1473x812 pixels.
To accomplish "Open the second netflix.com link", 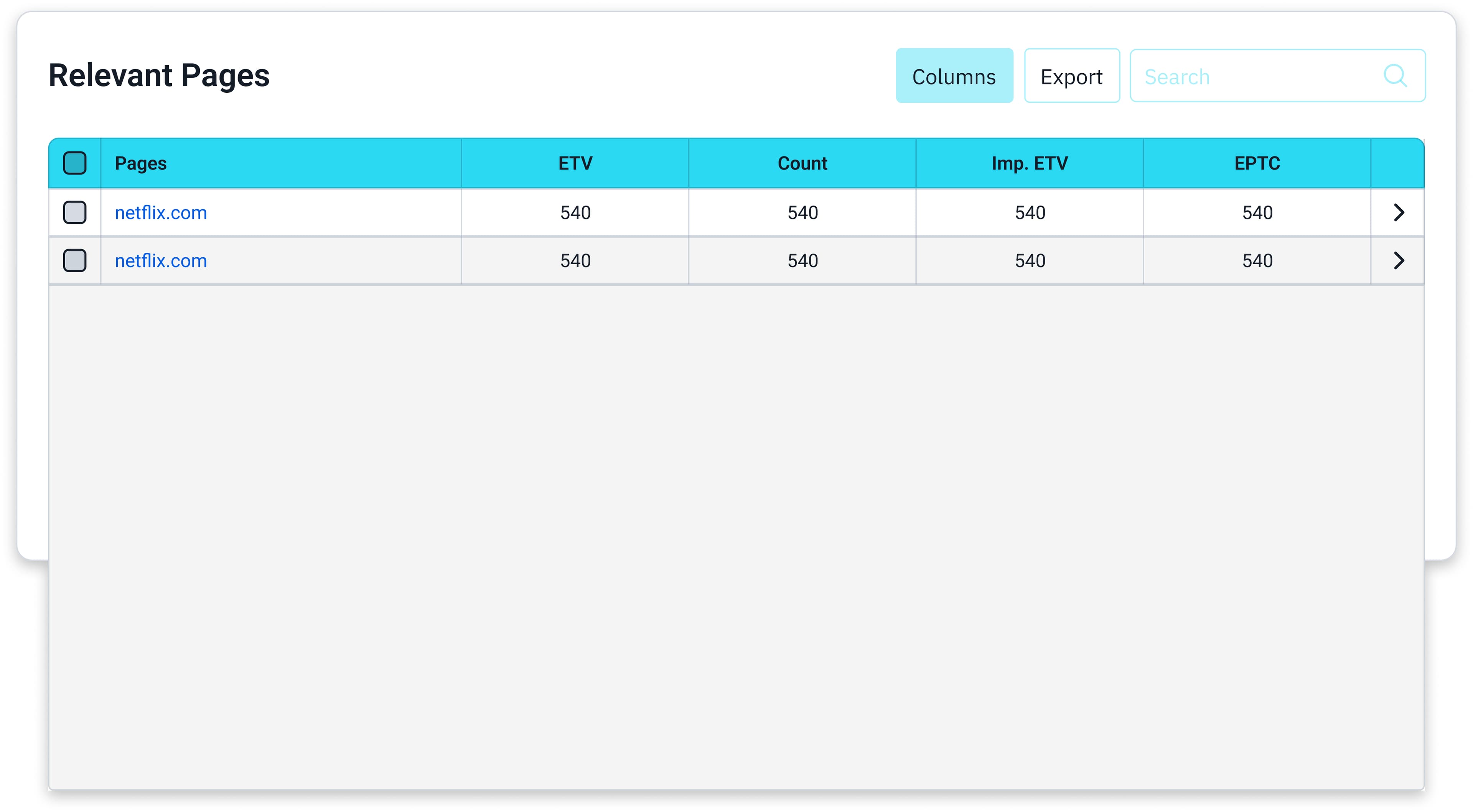I will (161, 261).
